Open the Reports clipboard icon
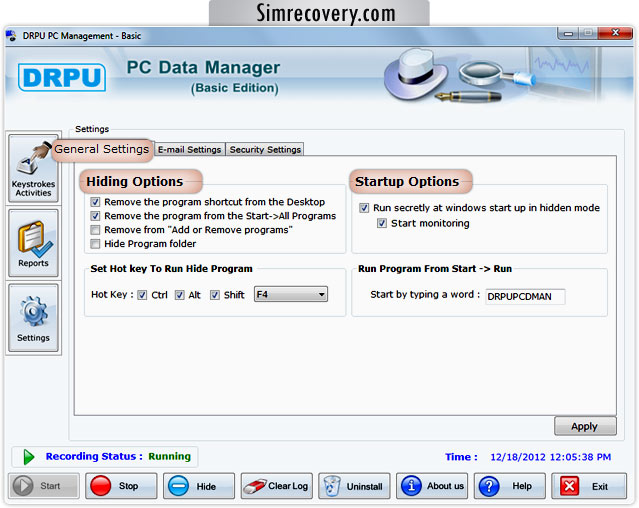This screenshot has height=508, width=639. pos(34,238)
